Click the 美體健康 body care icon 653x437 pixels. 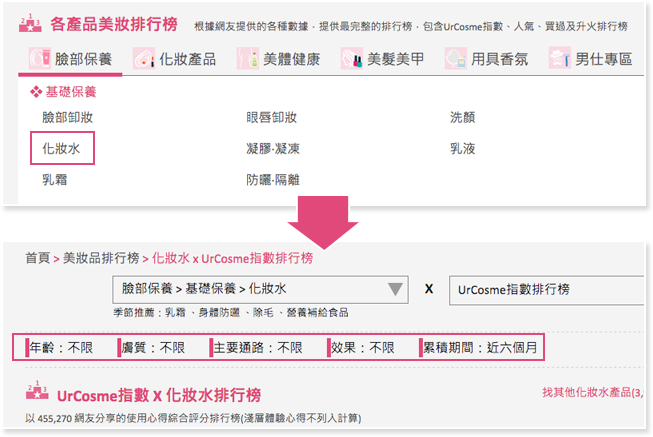pos(248,58)
